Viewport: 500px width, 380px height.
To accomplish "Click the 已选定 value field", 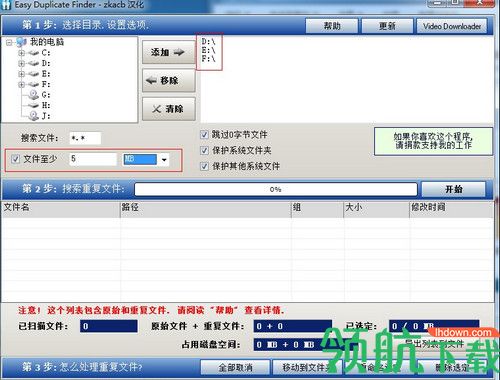I will 434,326.
